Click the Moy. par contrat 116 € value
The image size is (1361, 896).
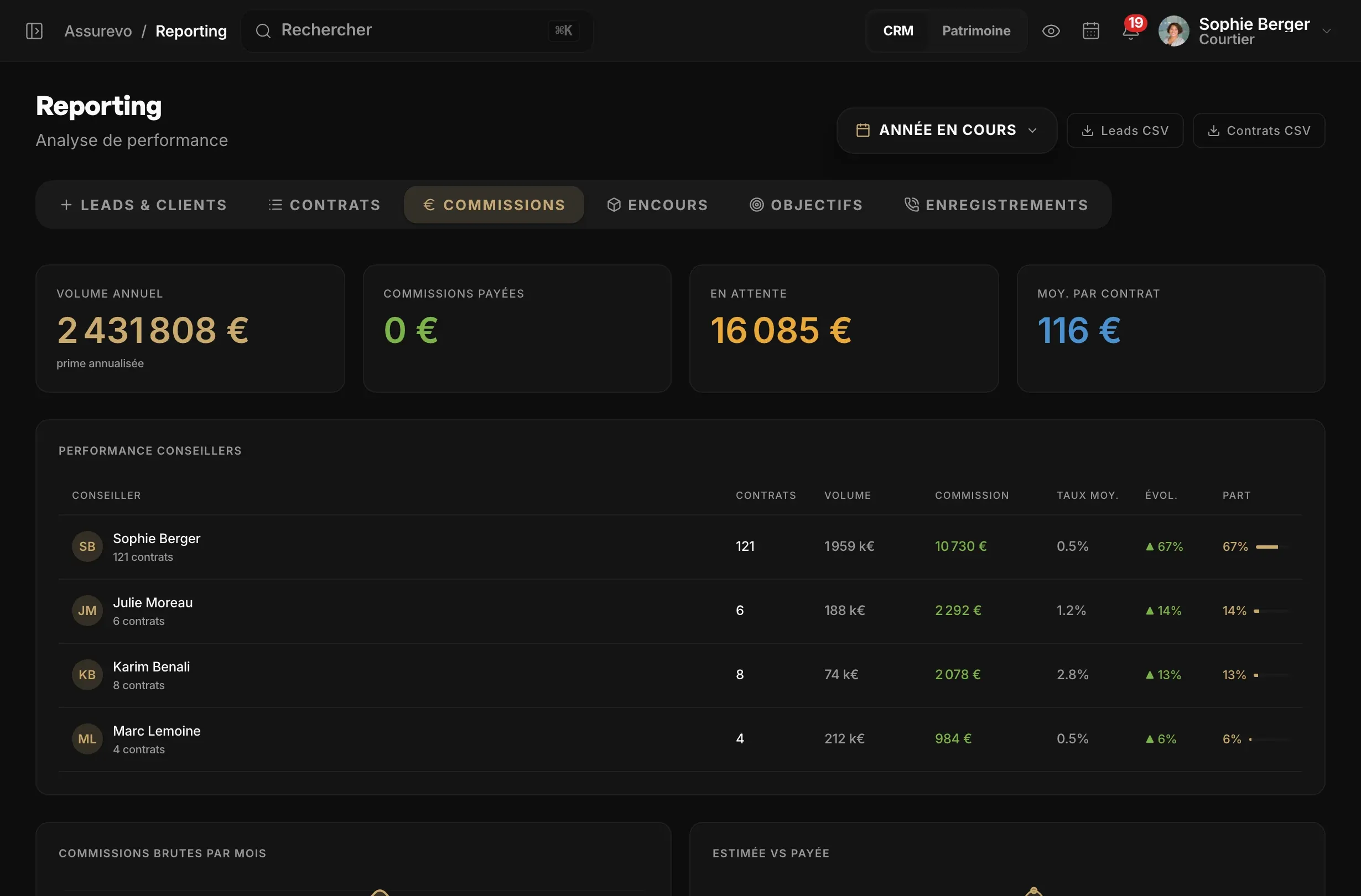coord(1078,331)
